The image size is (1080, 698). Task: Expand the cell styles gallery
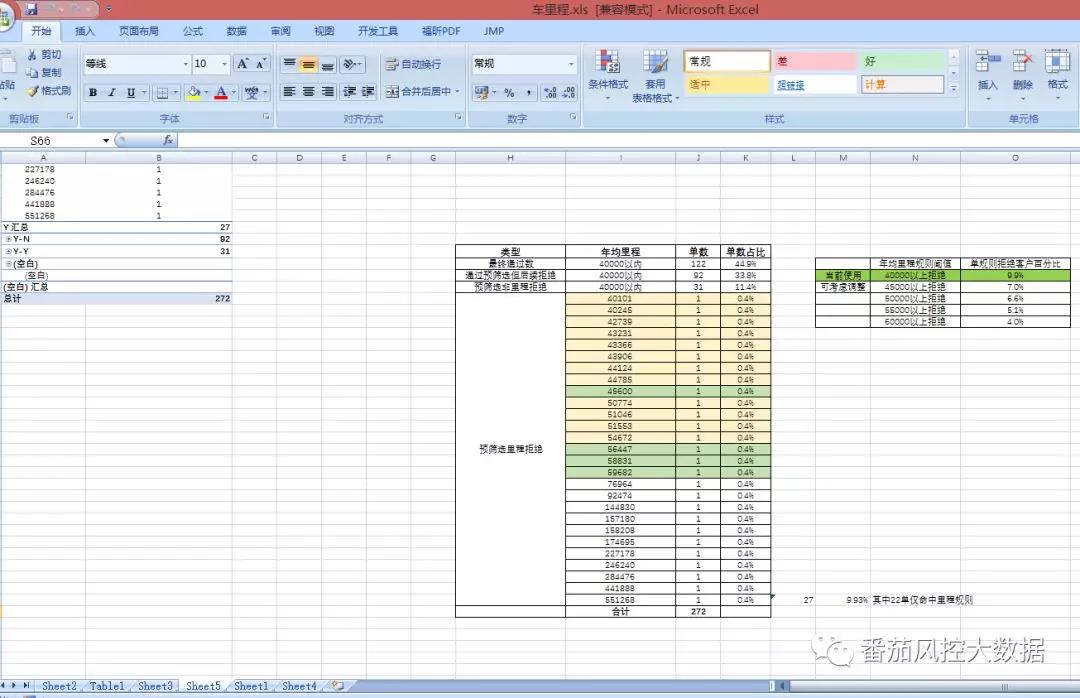(954, 88)
